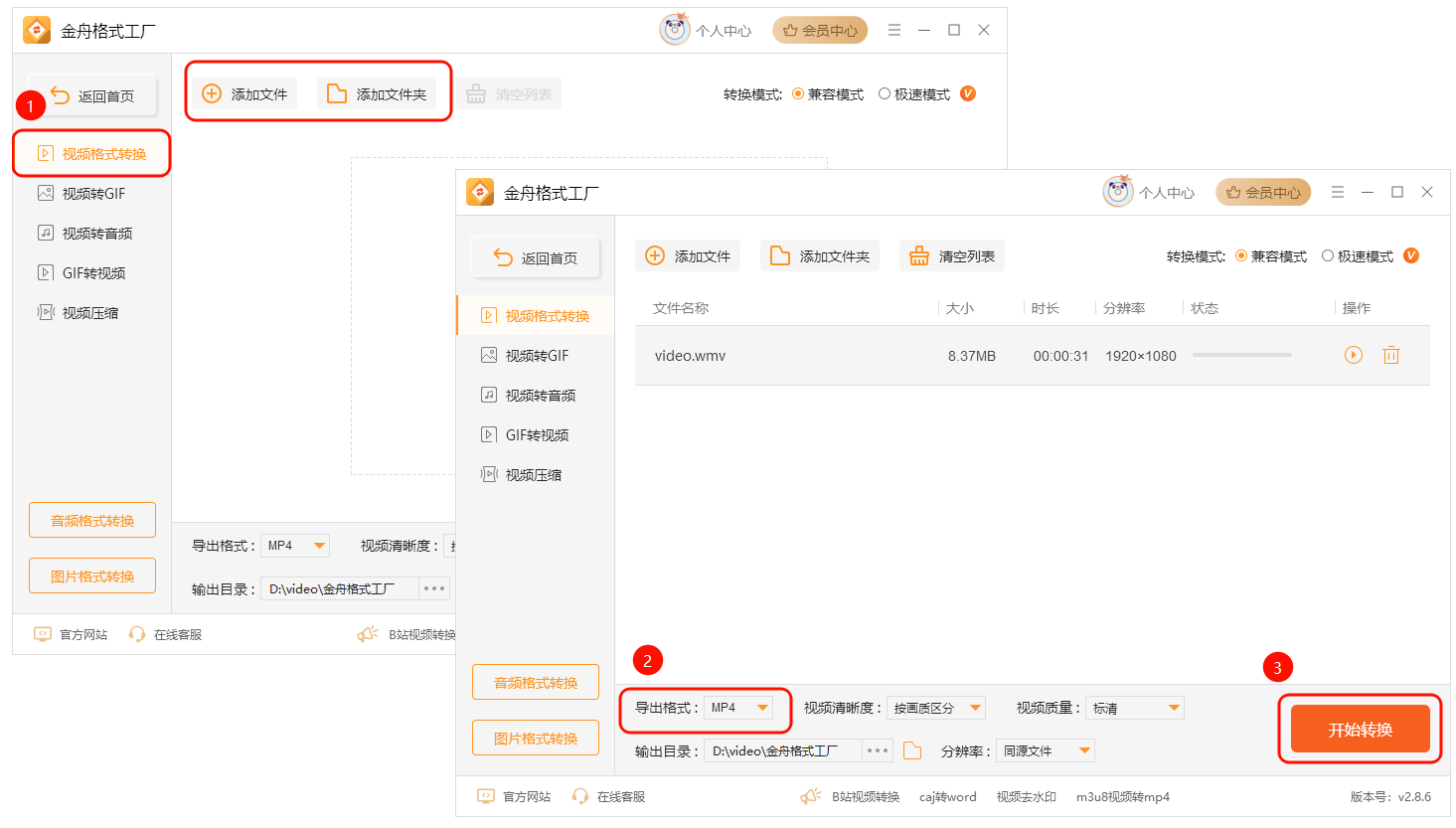Open the caj转word footer link
Image resolution: width=1456 pixels, height=828 pixels.
948,796
